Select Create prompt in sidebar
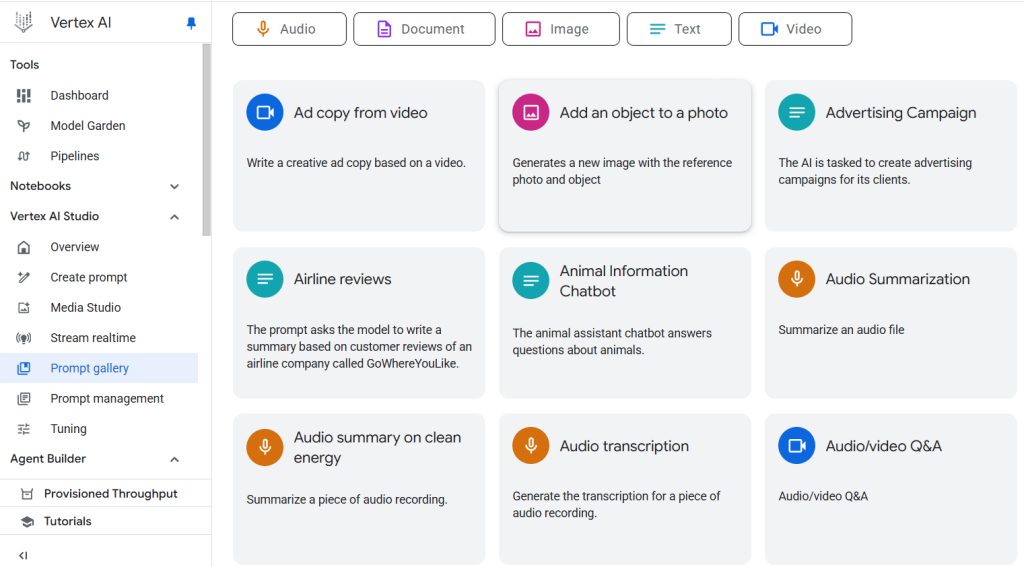The width and height of the screenshot is (1024, 567). coord(89,278)
